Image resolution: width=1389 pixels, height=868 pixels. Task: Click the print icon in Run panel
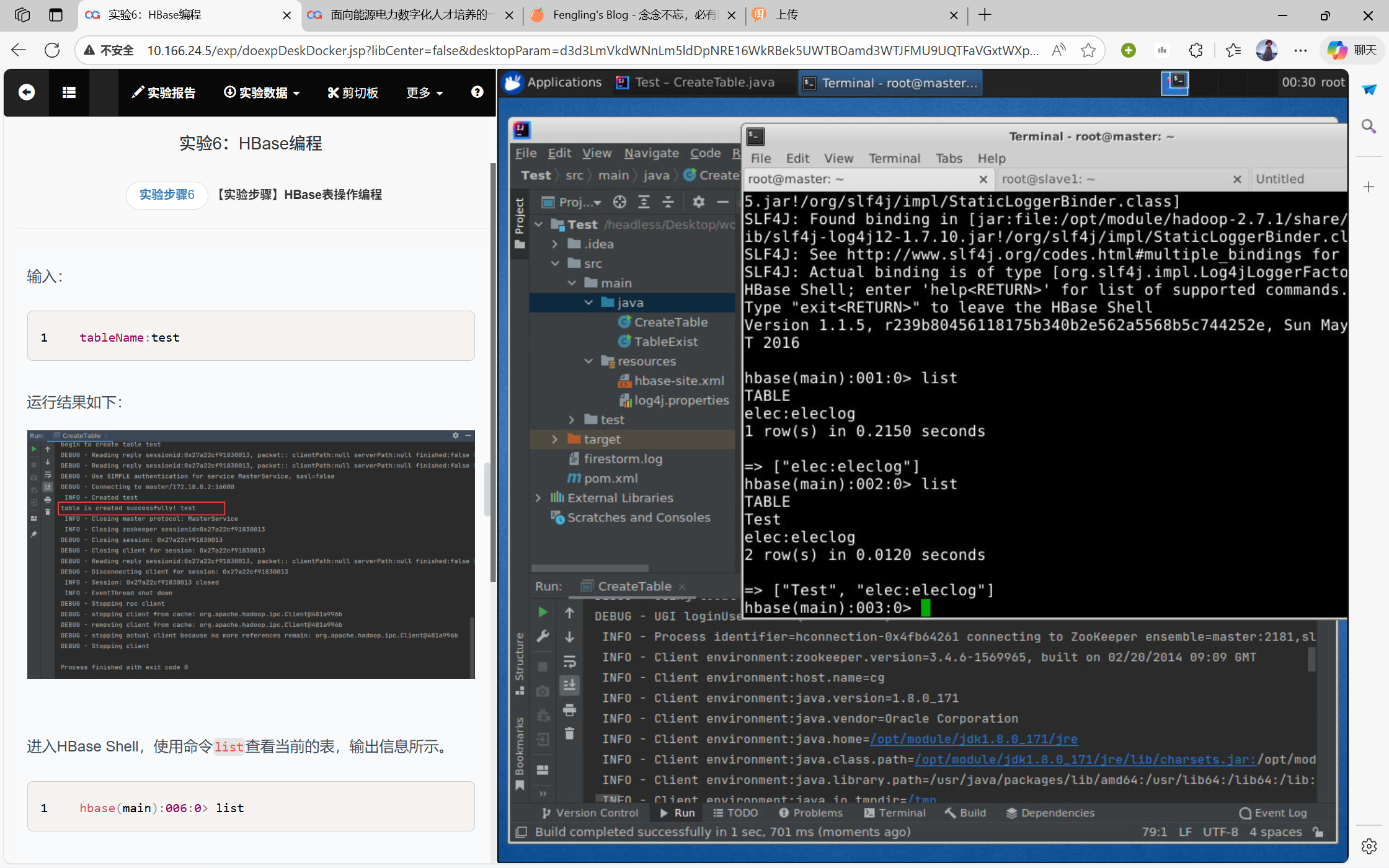tap(569, 710)
